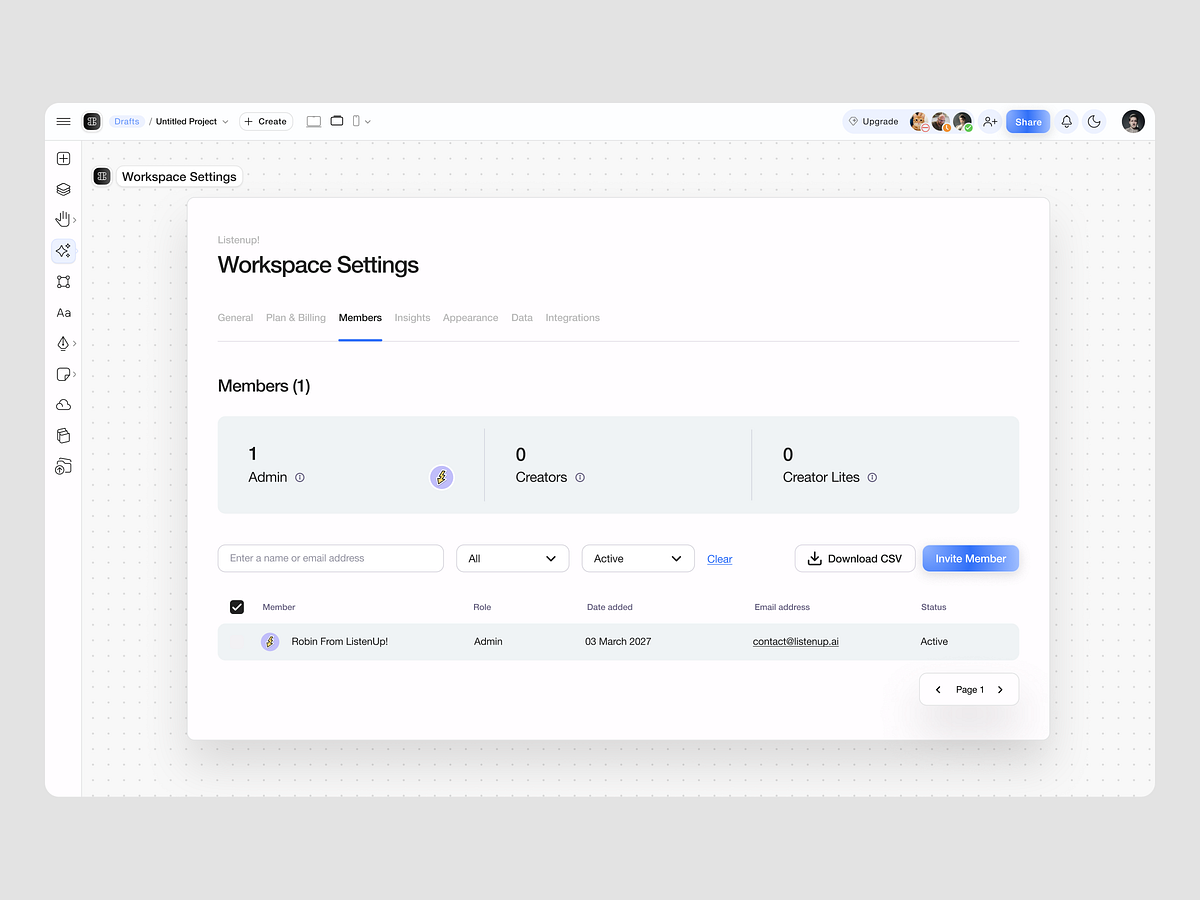Open the contact@listenup.ai email link
Screen dimensions: 1200x900
click(796, 641)
